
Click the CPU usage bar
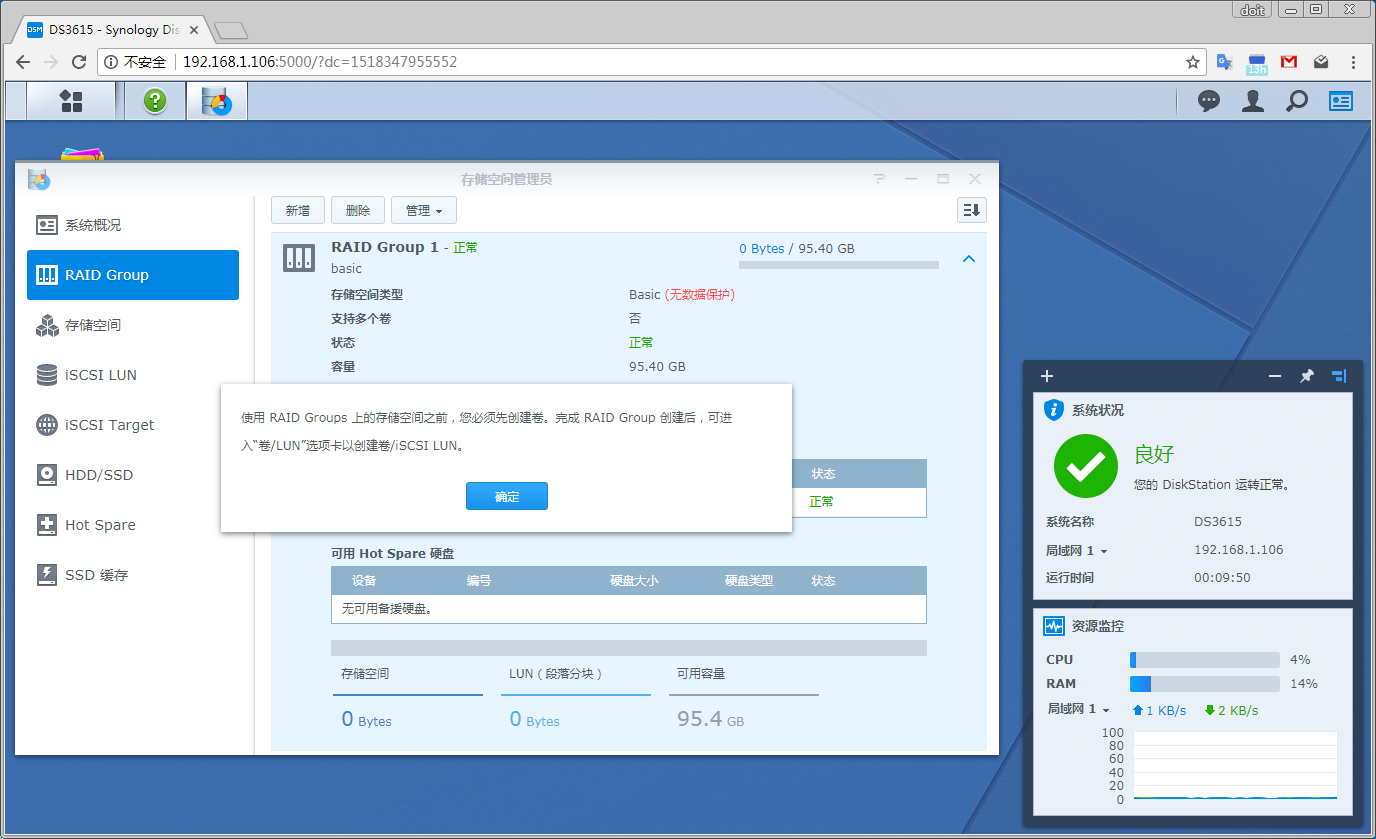coord(1205,660)
